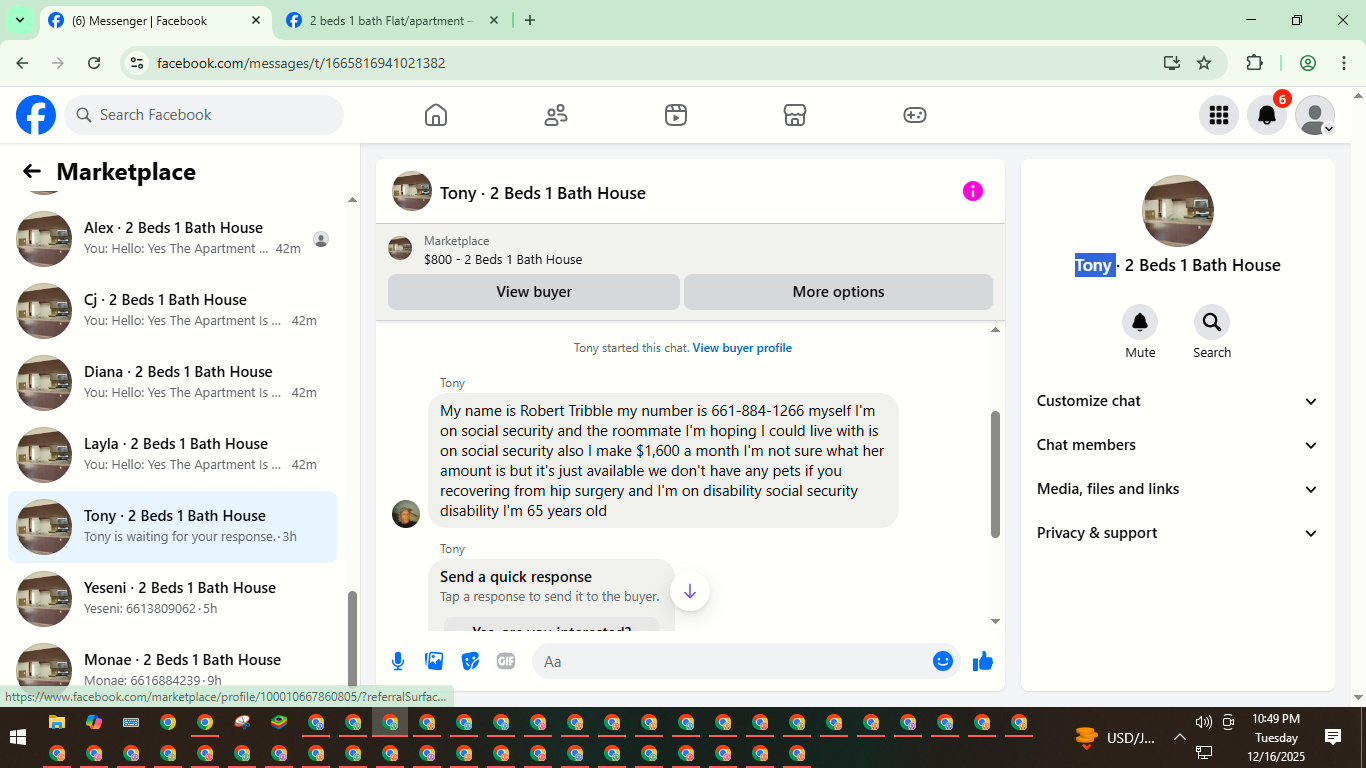Open the Marketplace storefront icon
This screenshot has height=768, width=1366.
pos(795,115)
